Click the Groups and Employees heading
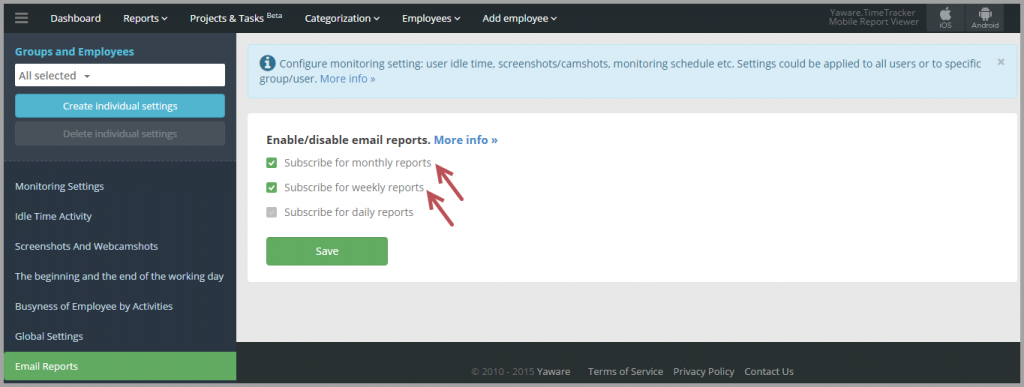This screenshot has height=387, width=1024. [x=74, y=52]
